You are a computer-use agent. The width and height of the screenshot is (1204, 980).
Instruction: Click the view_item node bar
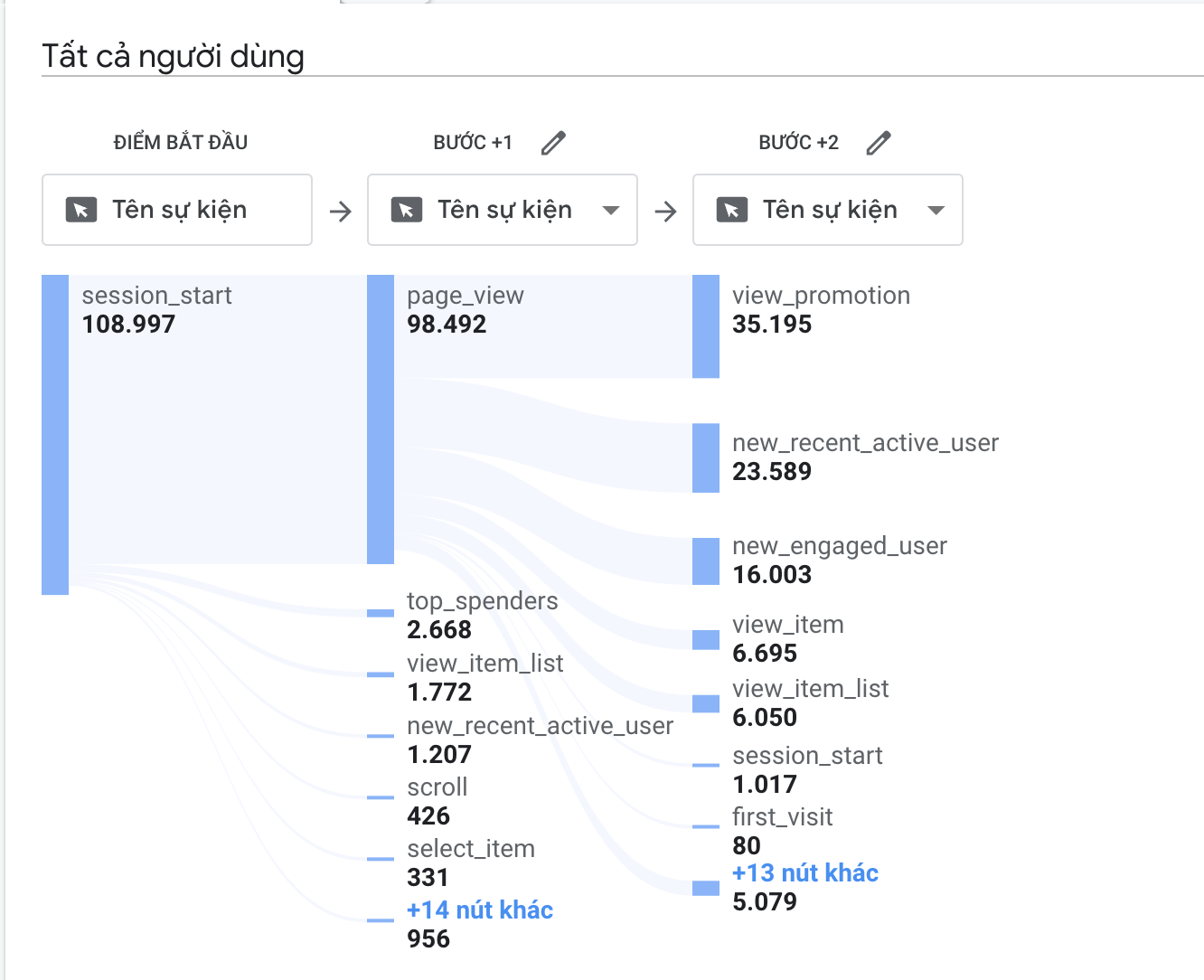[x=706, y=640]
